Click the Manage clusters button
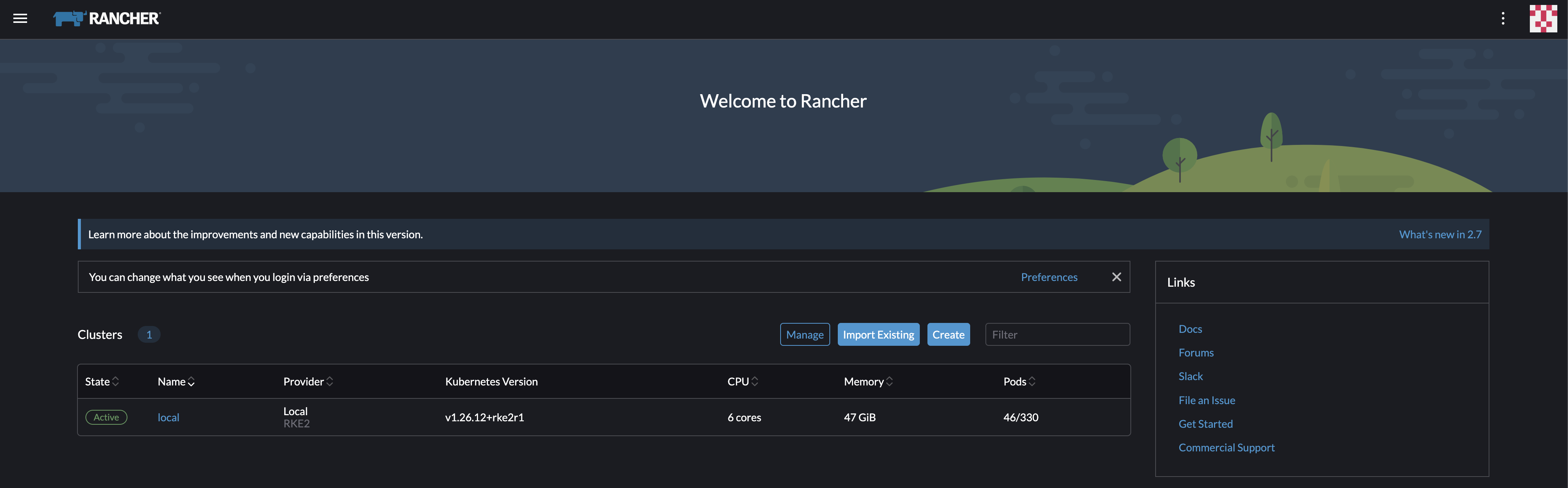This screenshot has height=488, width=1568. pos(805,335)
